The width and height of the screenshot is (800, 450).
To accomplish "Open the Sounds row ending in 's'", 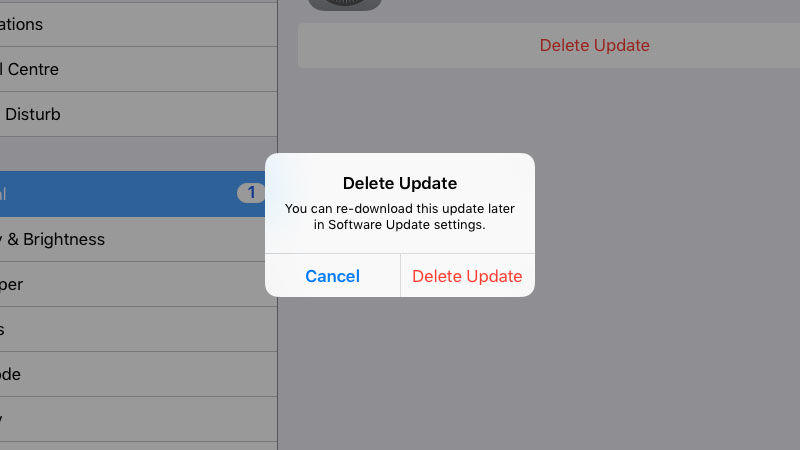I will pos(138,329).
